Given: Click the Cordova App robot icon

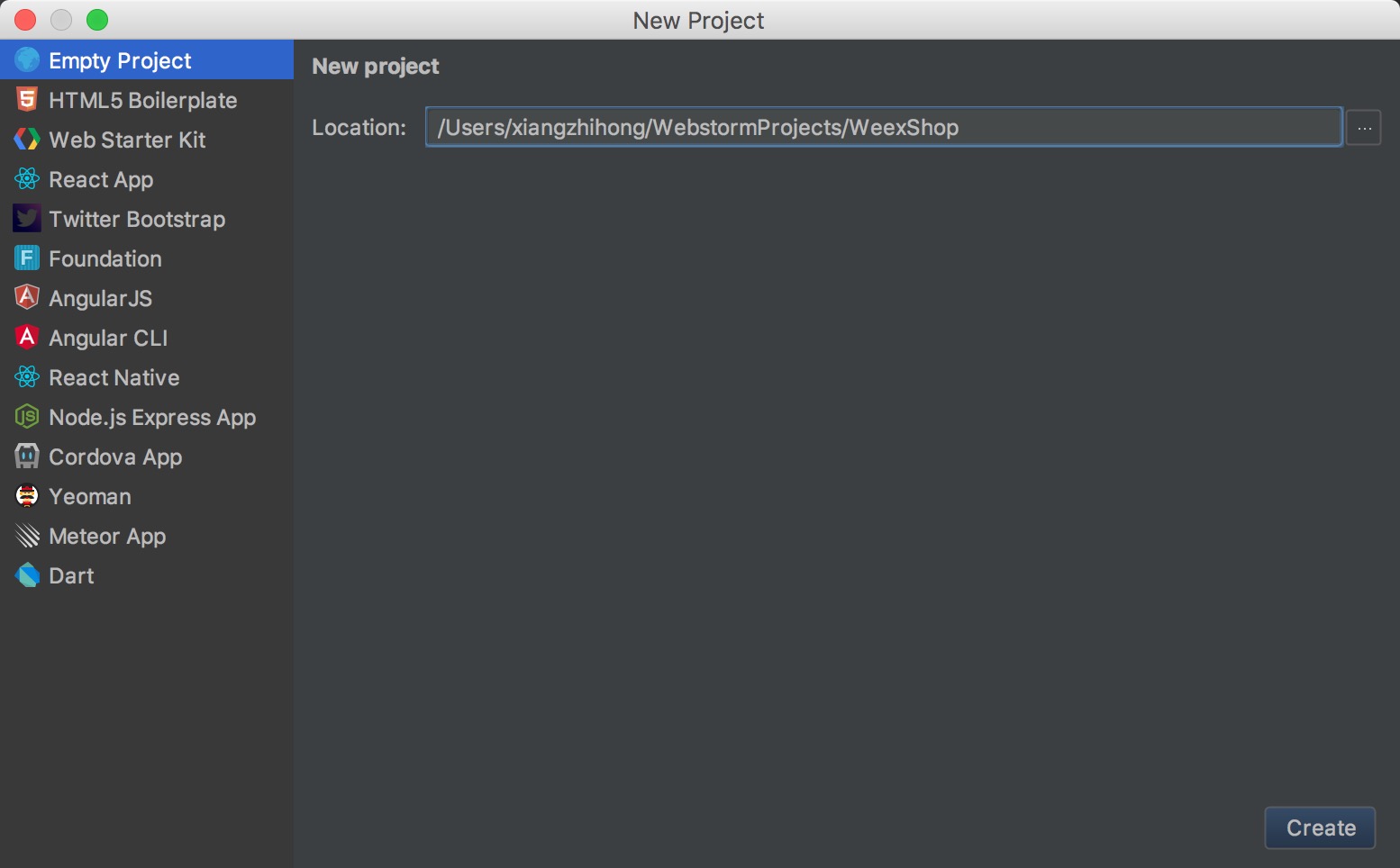Looking at the screenshot, I should (27, 457).
